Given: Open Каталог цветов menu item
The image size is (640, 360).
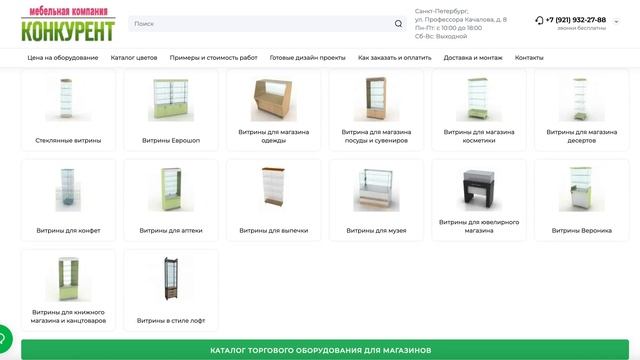Looking at the screenshot, I should coord(134,58).
